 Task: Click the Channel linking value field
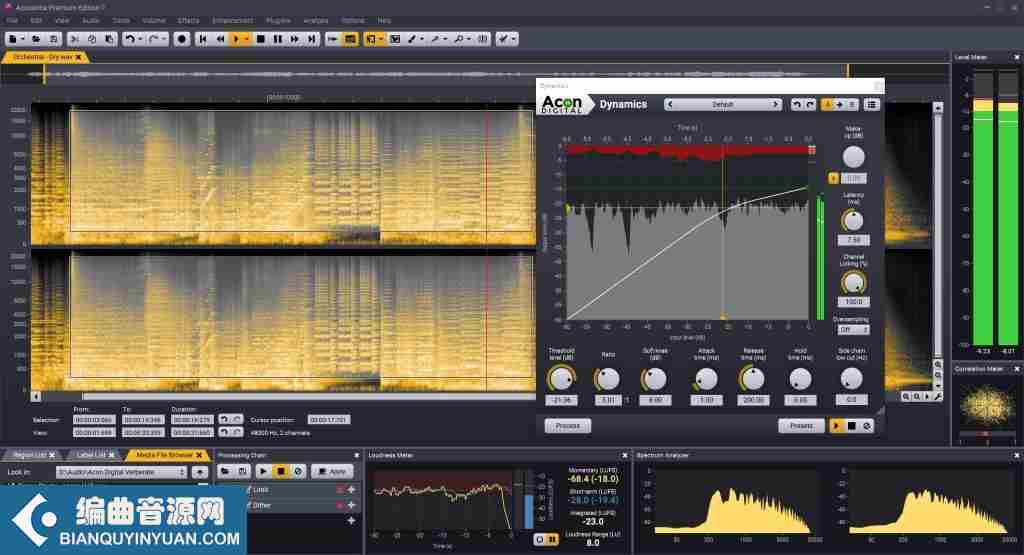(853, 302)
